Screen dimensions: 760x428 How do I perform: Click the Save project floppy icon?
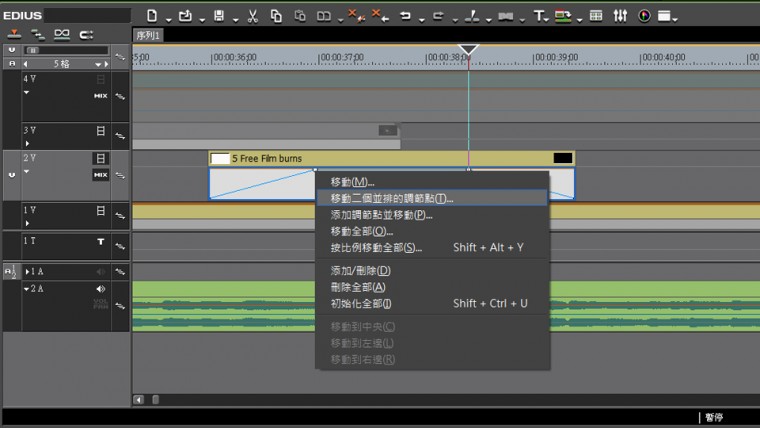point(219,16)
